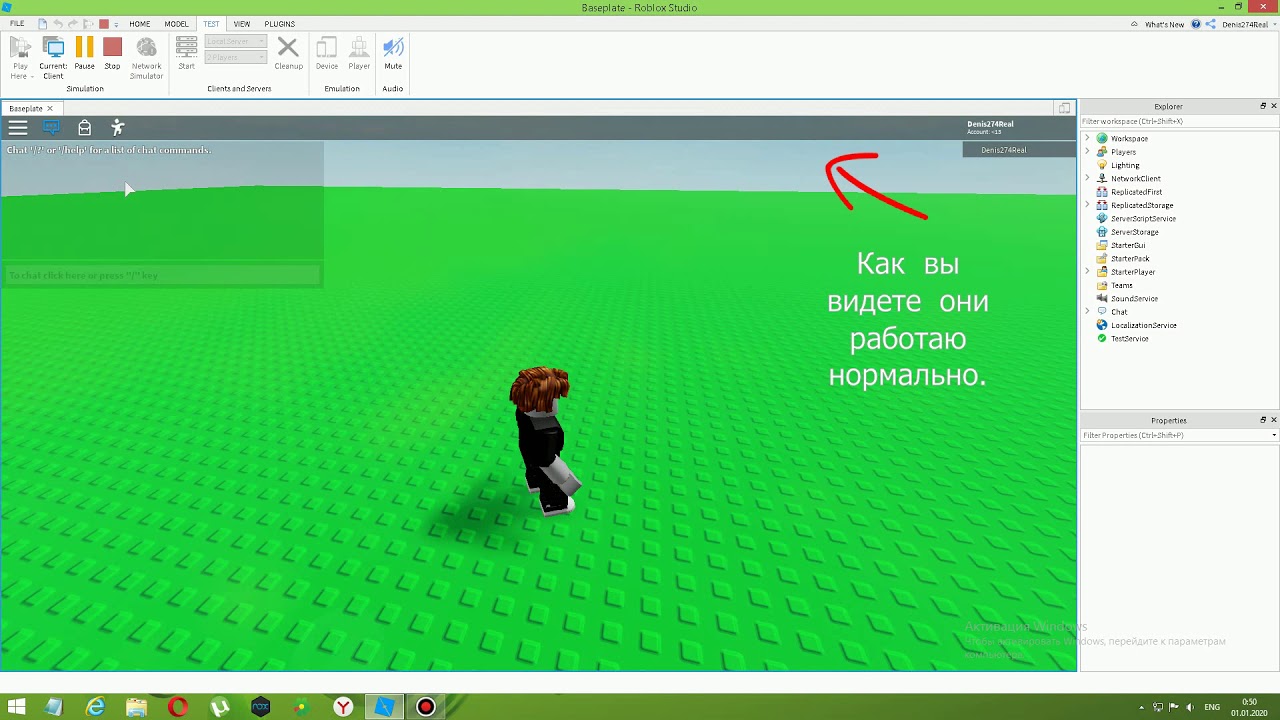Select Teams in Explorer
Screen dimensions: 1280x720
coord(1121,285)
